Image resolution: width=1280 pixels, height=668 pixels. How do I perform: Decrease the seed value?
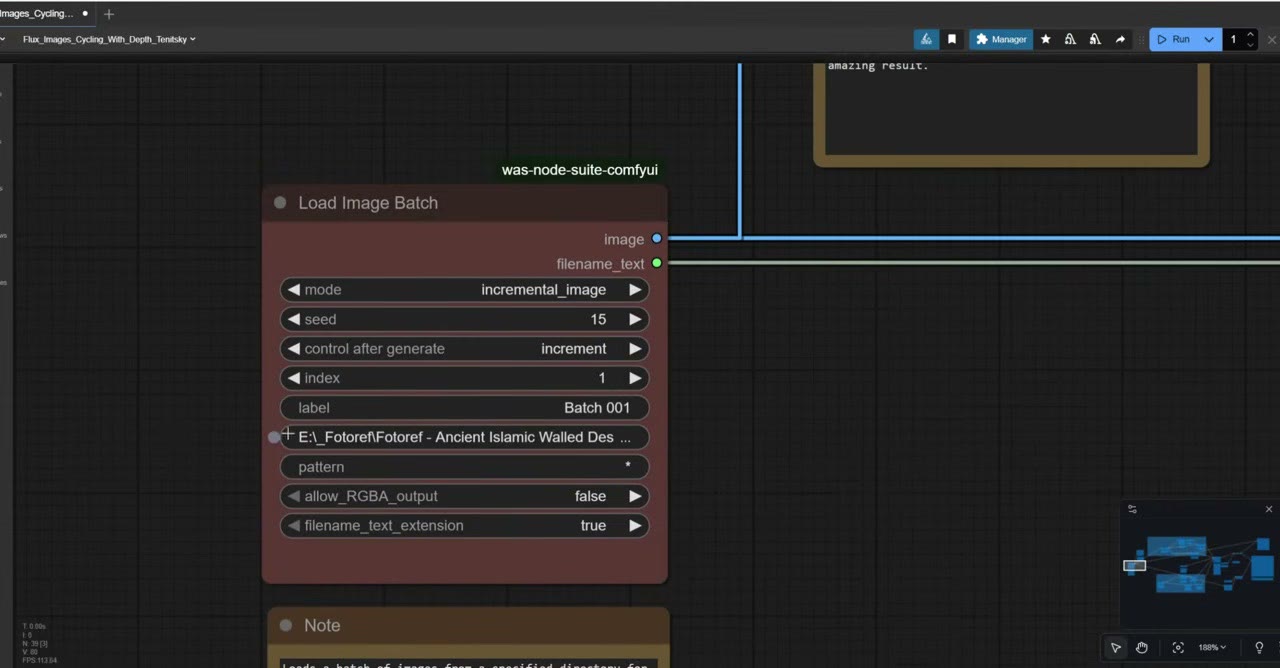point(293,319)
